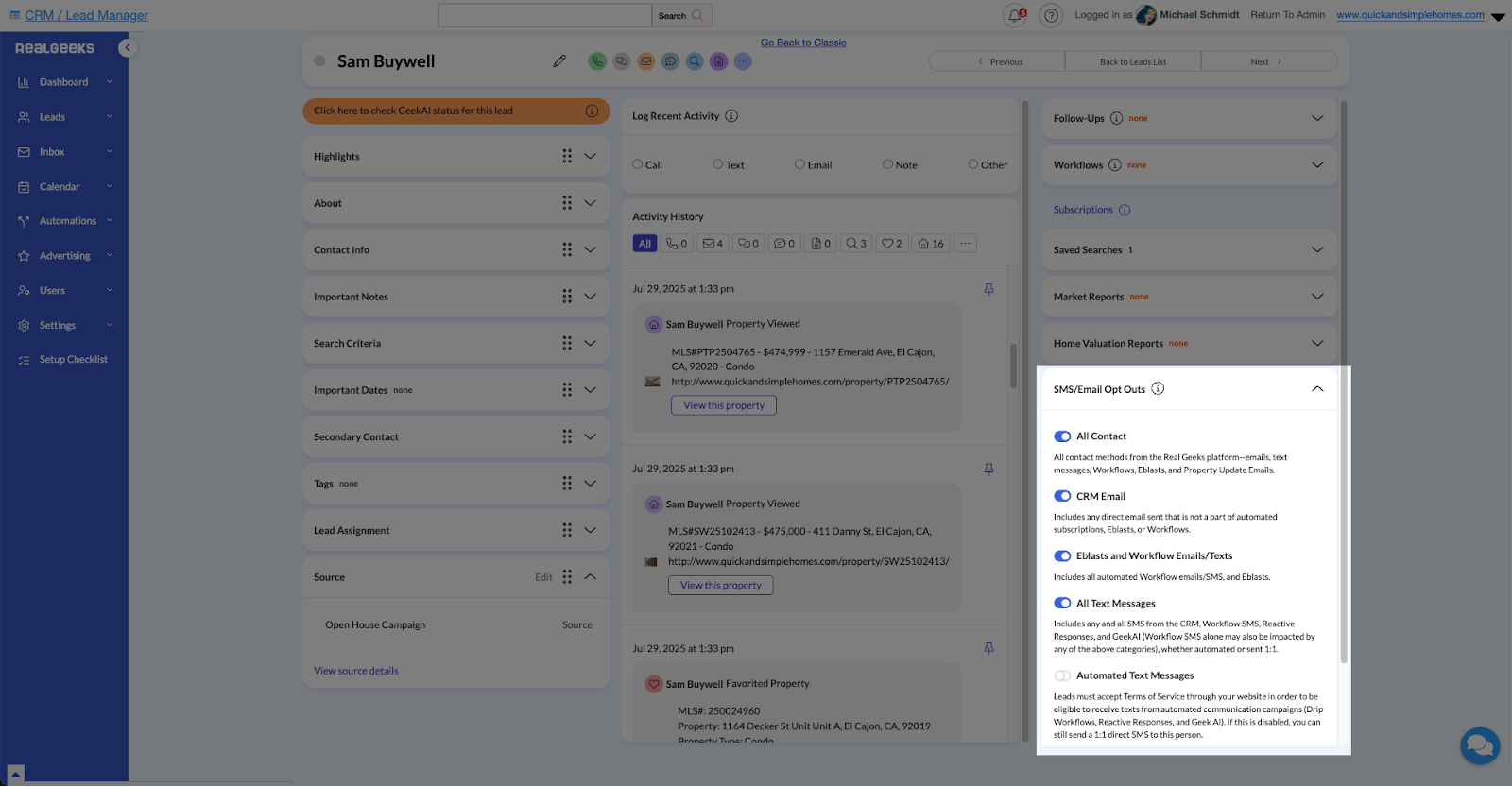Viewport: 1512px width, 786px height.
Task: Collapse the SMS/Email Opt Outs section
Action: (x=1317, y=388)
